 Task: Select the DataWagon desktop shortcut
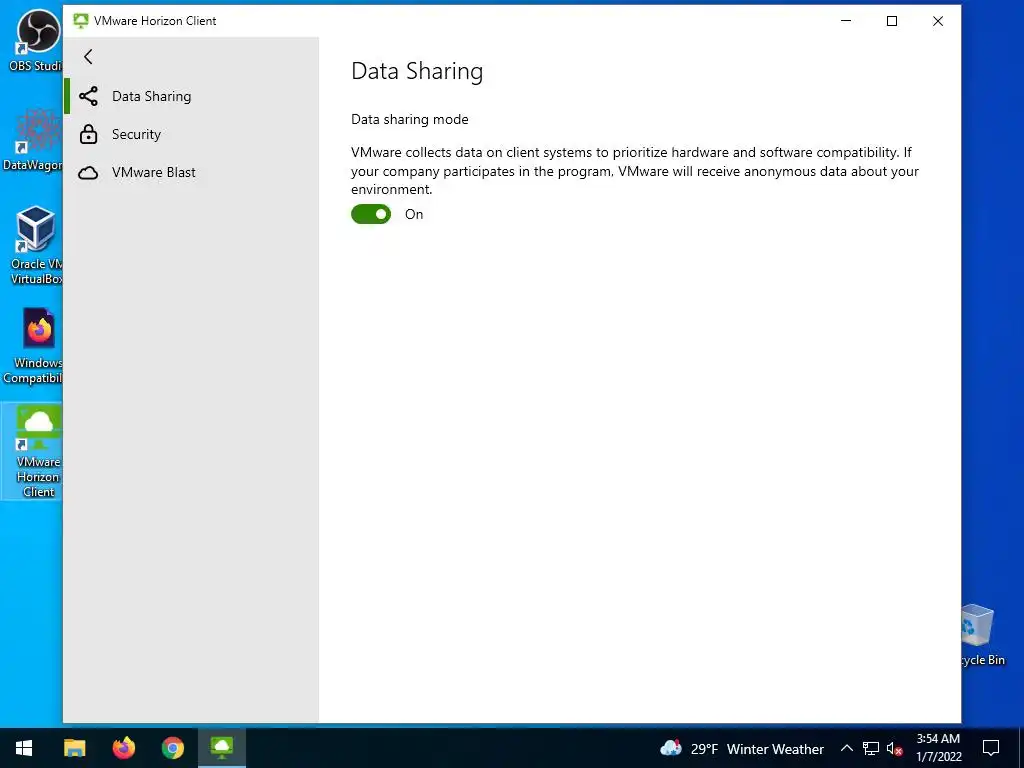coord(33,140)
